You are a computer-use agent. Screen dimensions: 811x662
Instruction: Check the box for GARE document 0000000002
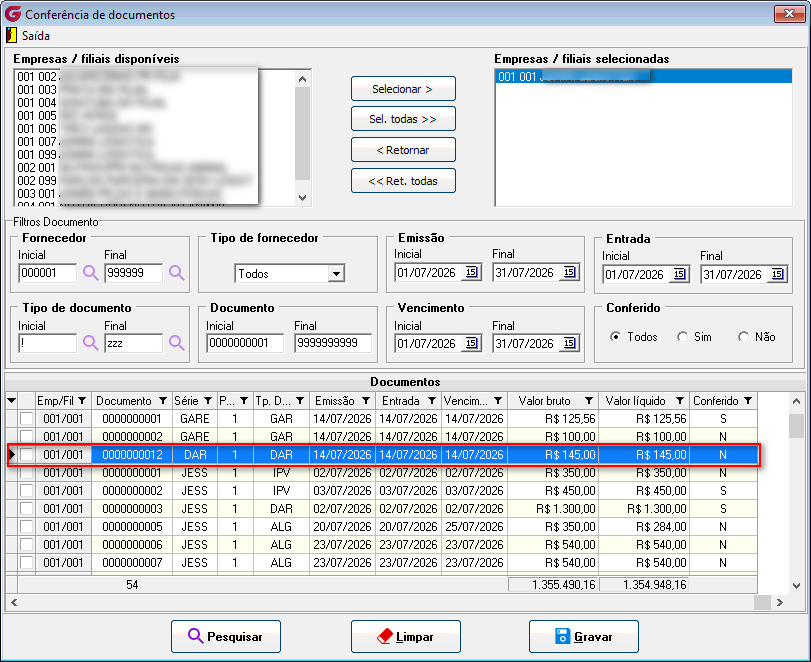click(26, 437)
